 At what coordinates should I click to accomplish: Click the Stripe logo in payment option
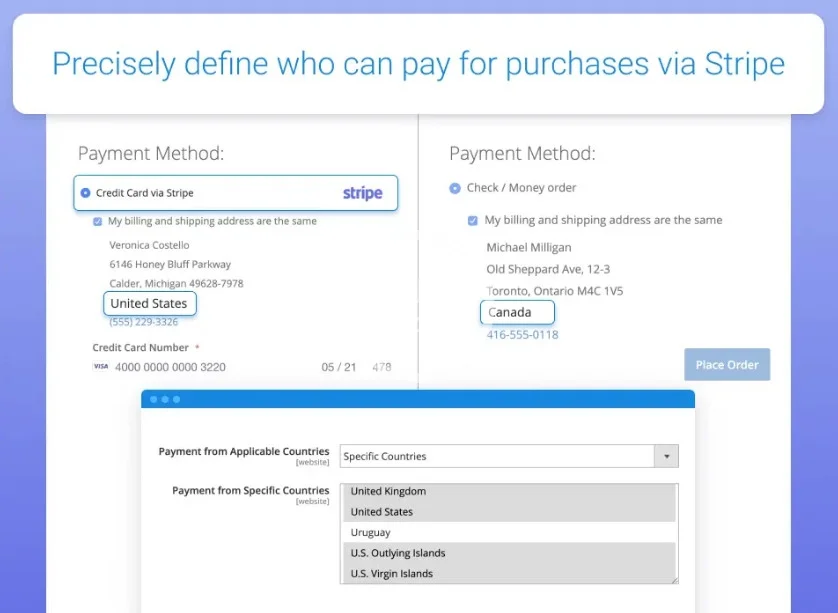tap(362, 193)
